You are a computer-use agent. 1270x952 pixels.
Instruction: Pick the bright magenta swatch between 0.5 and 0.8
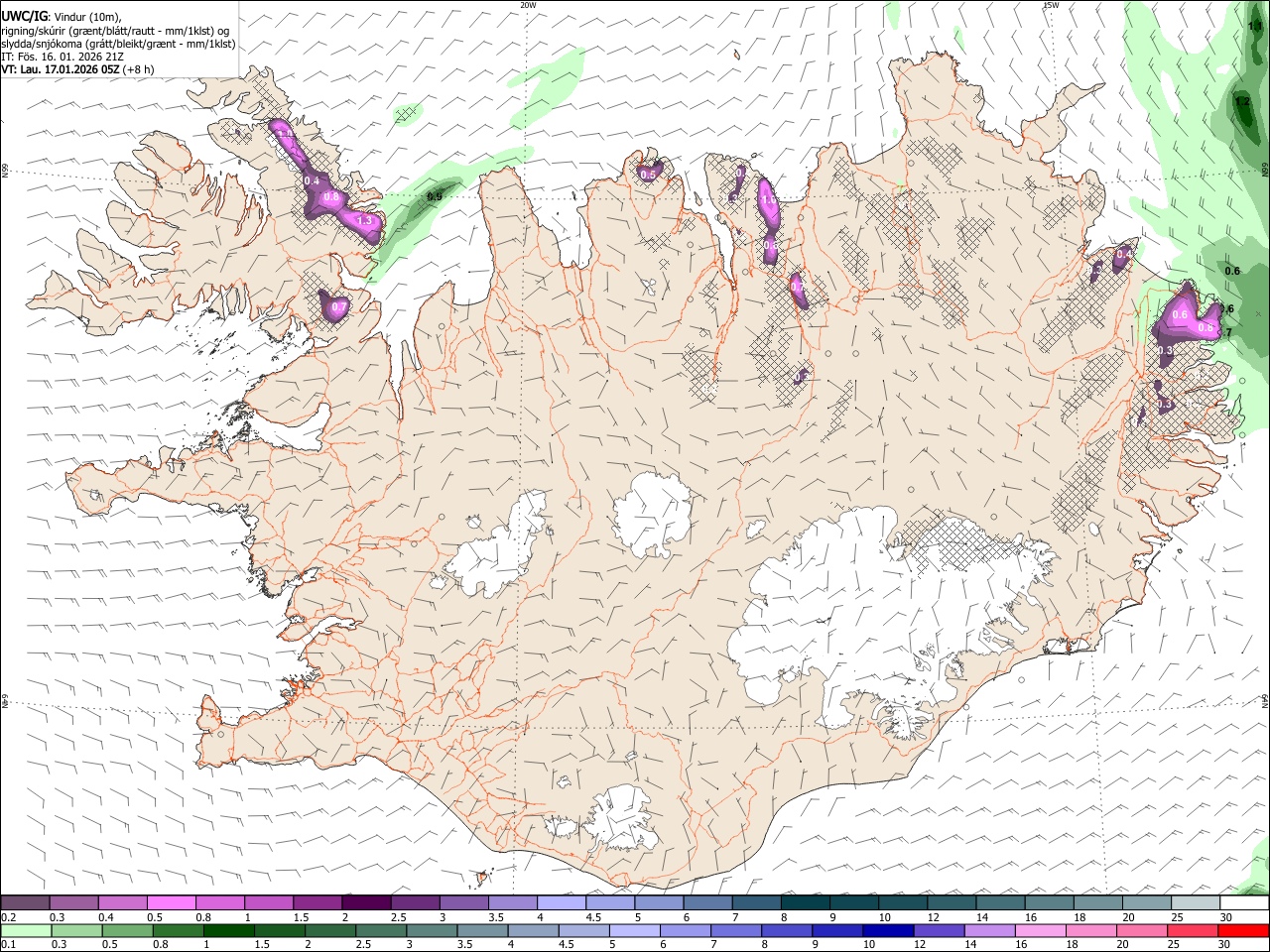pos(171,902)
